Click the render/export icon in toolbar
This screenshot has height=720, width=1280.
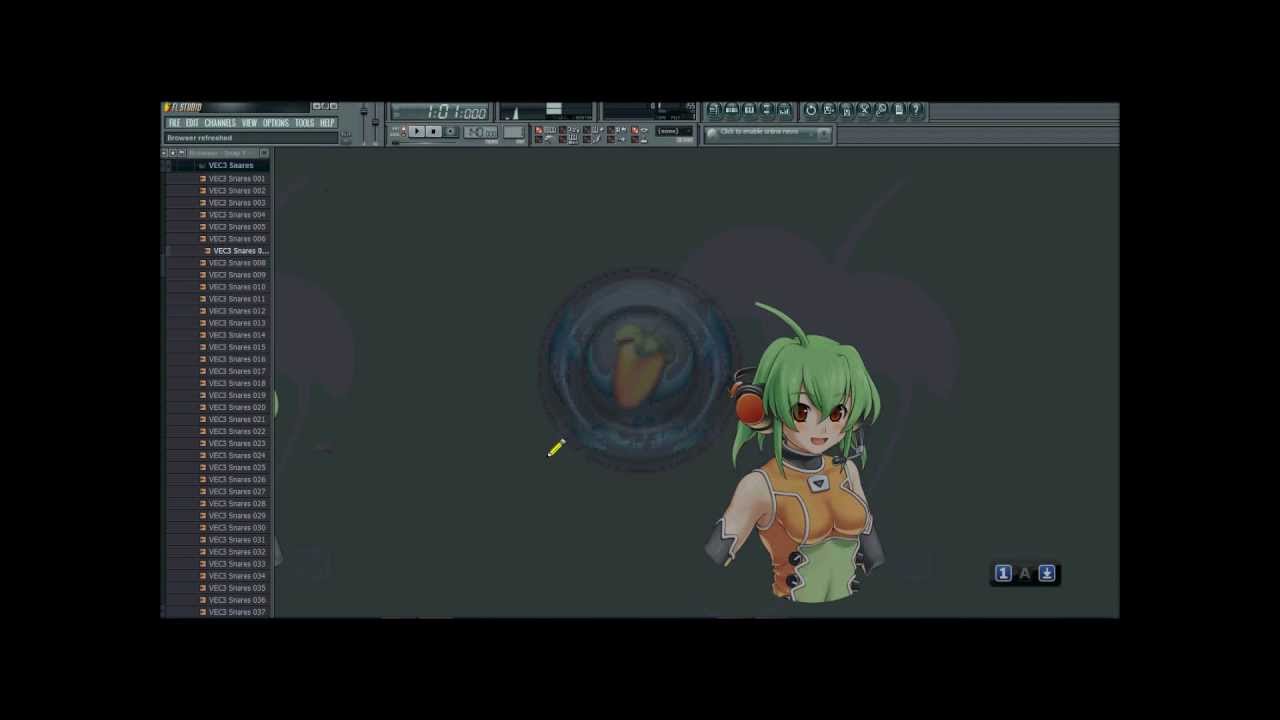pos(846,110)
